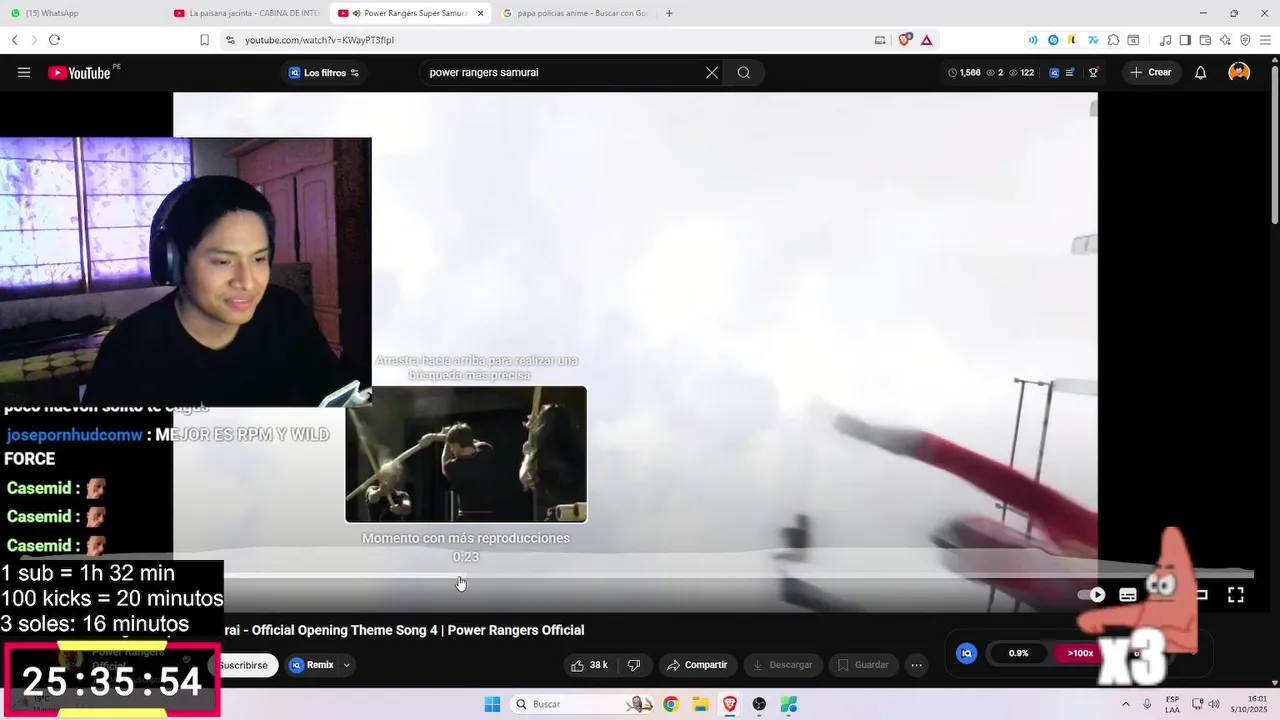The width and height of the screenshot is (1280, 720).
Task: Reload the page
Action: (x=54, y=40)
